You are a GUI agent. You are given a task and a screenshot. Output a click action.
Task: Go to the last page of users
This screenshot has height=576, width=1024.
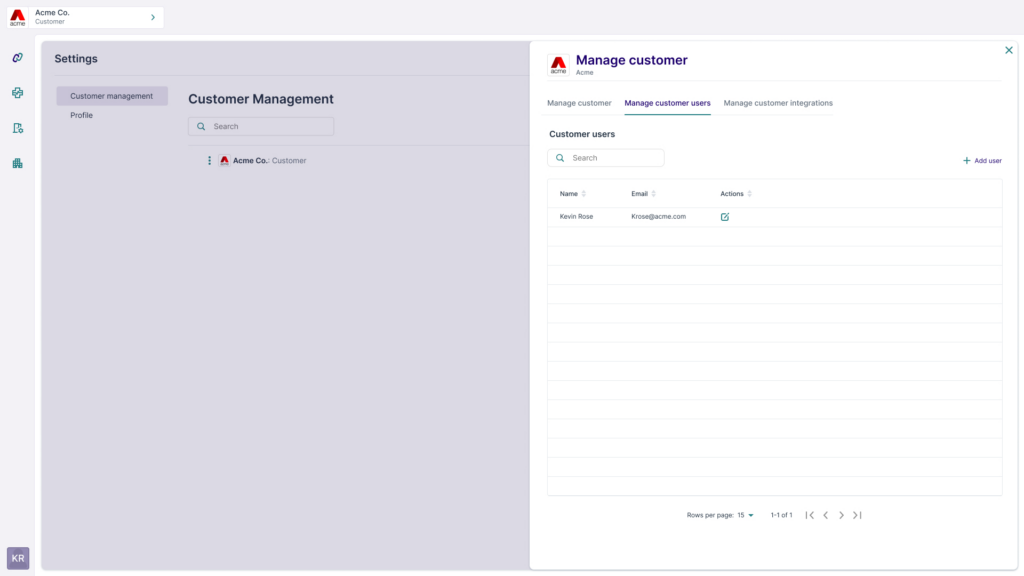(857, 515)
